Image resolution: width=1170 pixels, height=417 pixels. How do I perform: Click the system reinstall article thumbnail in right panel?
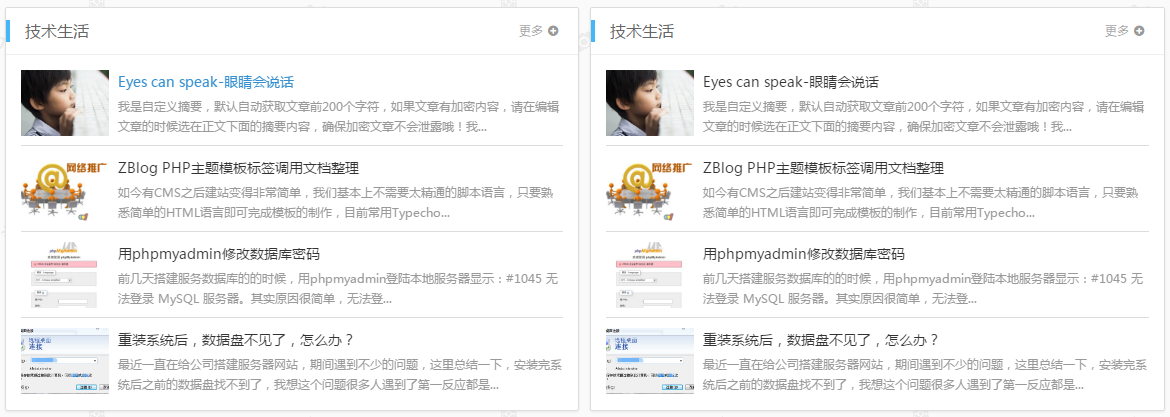click(x=650, y=361)
